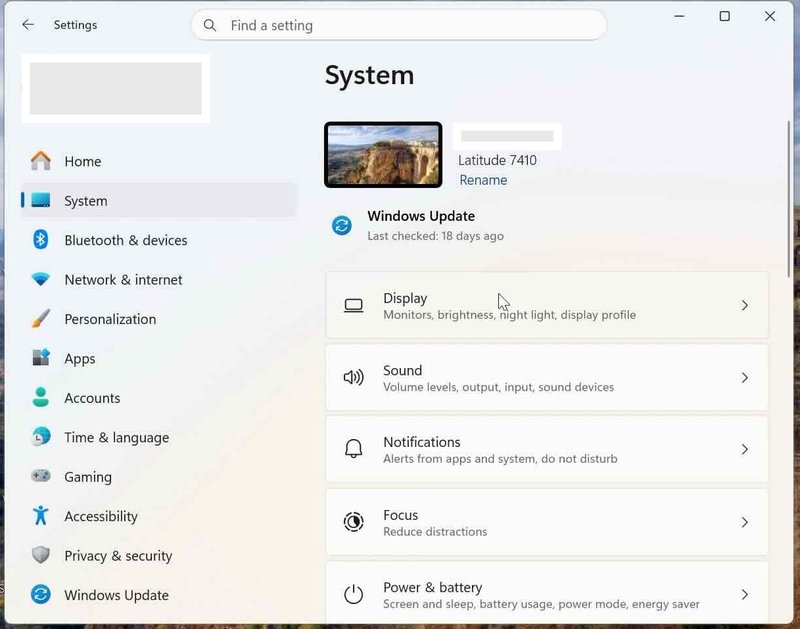Open Windows Update in sidebar
The height and width of the screenshot is (629, 800).
[x=116, y=595]
